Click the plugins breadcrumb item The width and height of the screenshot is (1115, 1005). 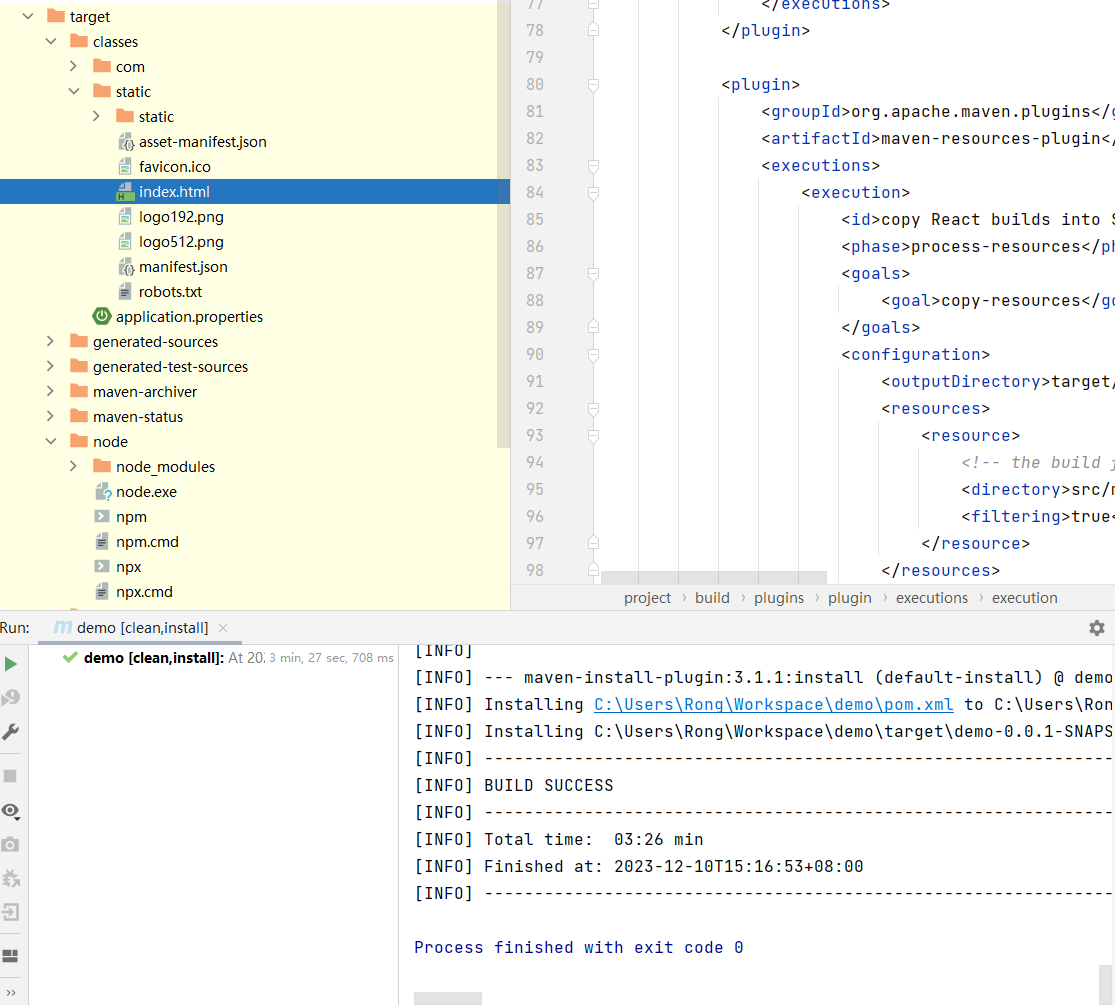[x=779, y=598]
